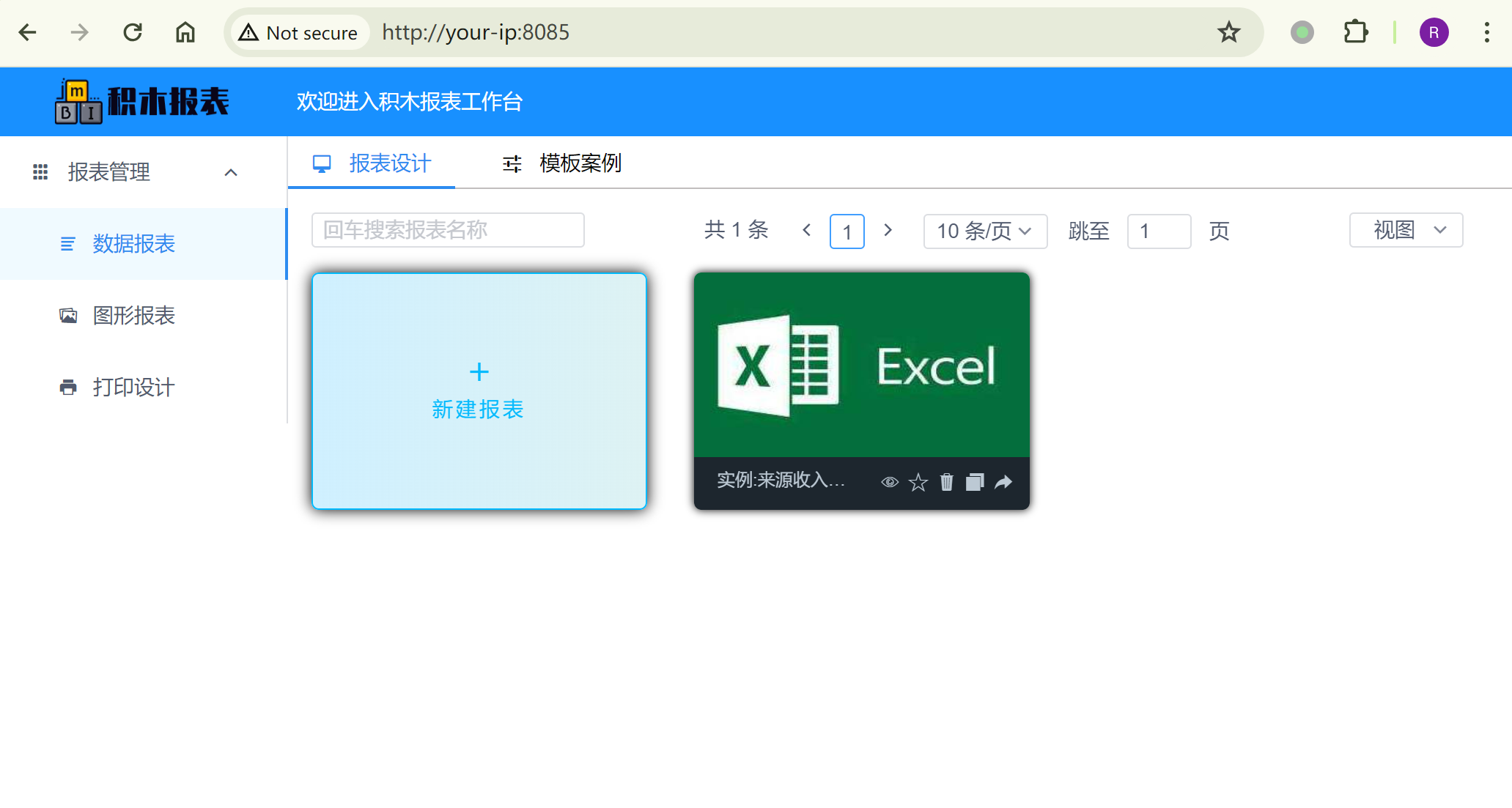Open the browser extensions icon
The height and width of the screenshot is (808, 1512).
tap(1355, 32)
